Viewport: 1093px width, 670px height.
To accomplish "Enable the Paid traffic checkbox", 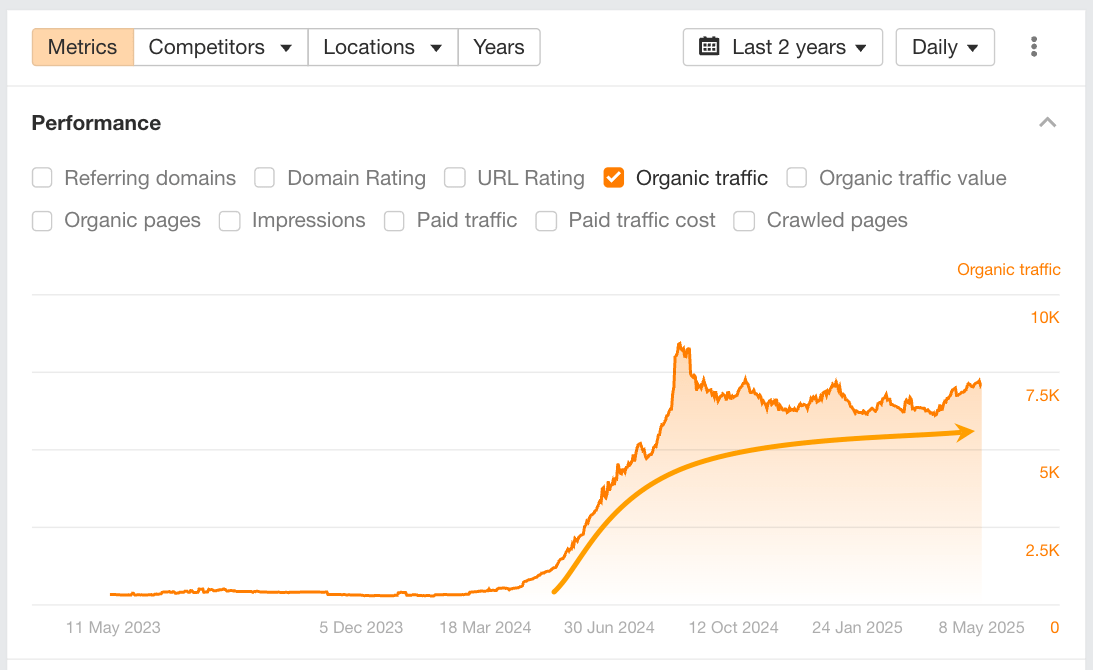I will point(395,221).
